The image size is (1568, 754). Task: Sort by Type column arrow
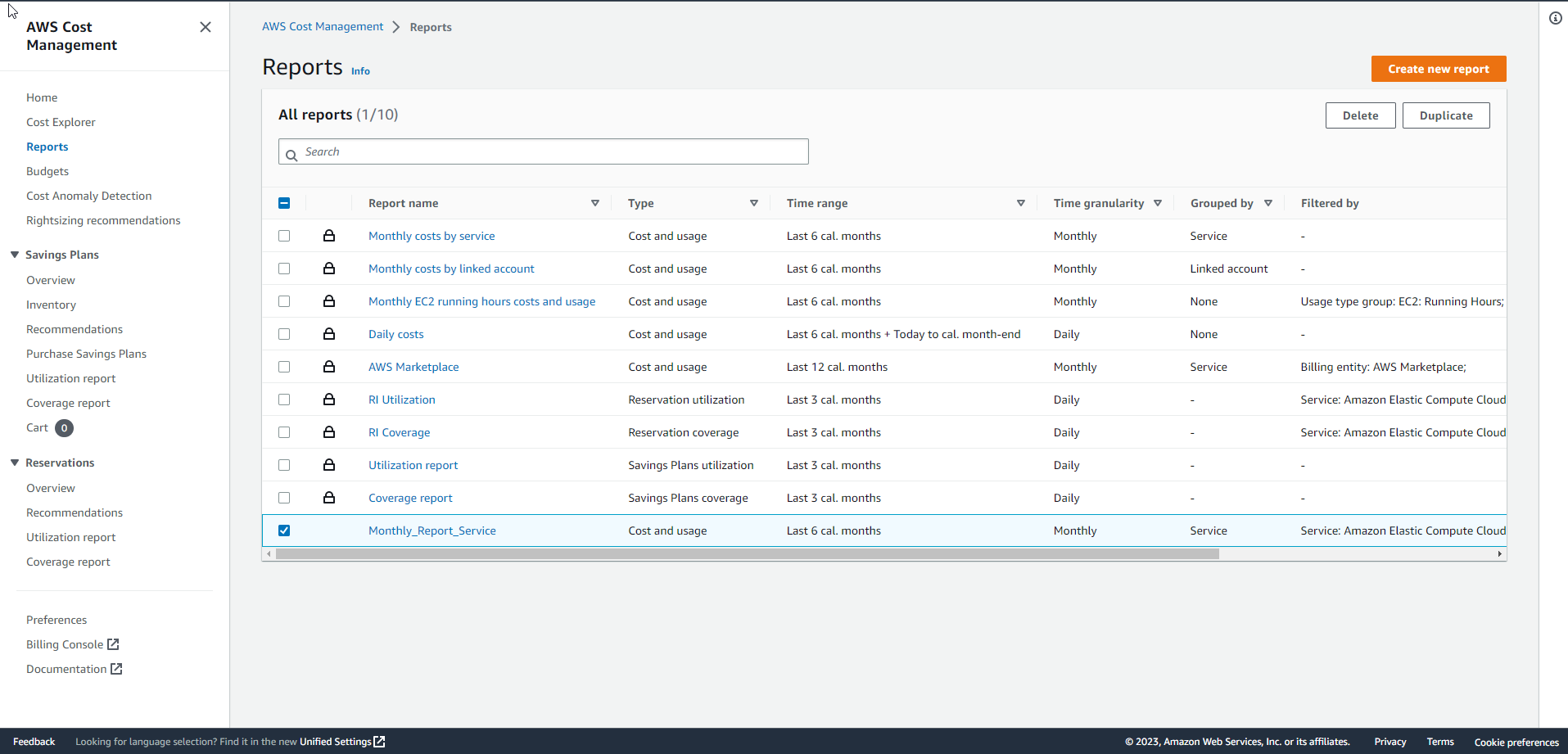[x=754, y=203]
